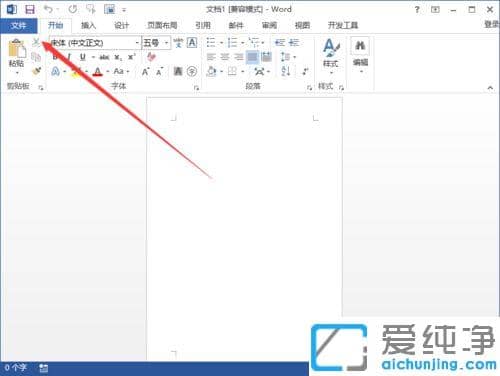Toggle strikethrough abc formatting
The image size is (500, 376).
click(x=104, y=57)
